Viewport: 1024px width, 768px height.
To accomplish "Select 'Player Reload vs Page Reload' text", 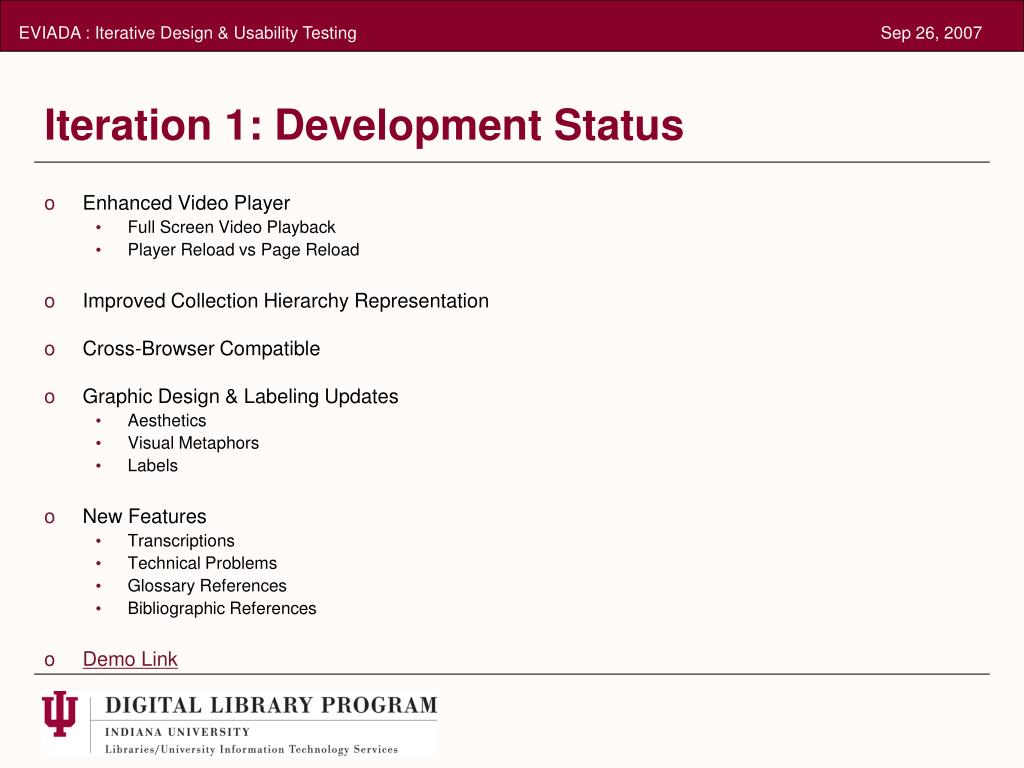I will pyautogui.click(x=244, y=250).
